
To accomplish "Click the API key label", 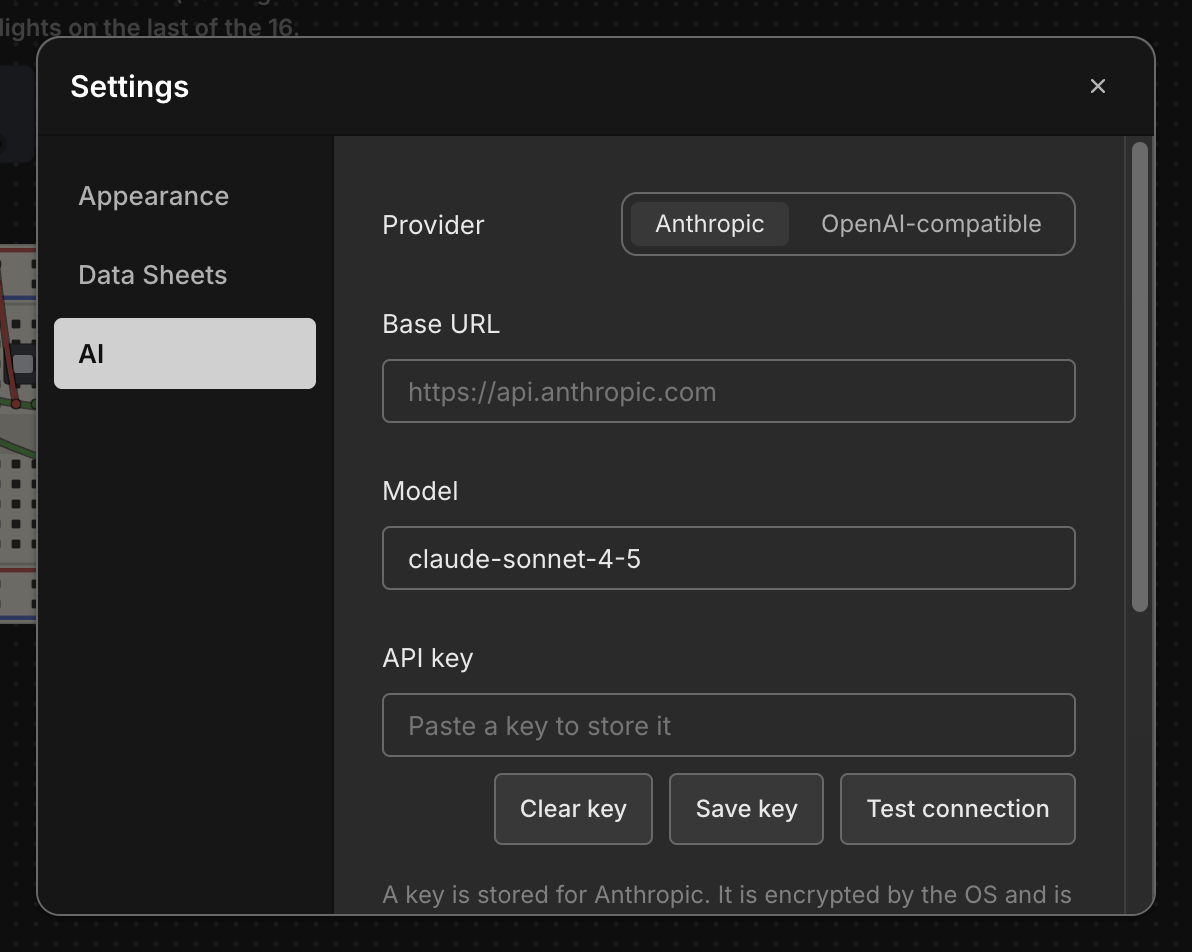I will point(428,658).
